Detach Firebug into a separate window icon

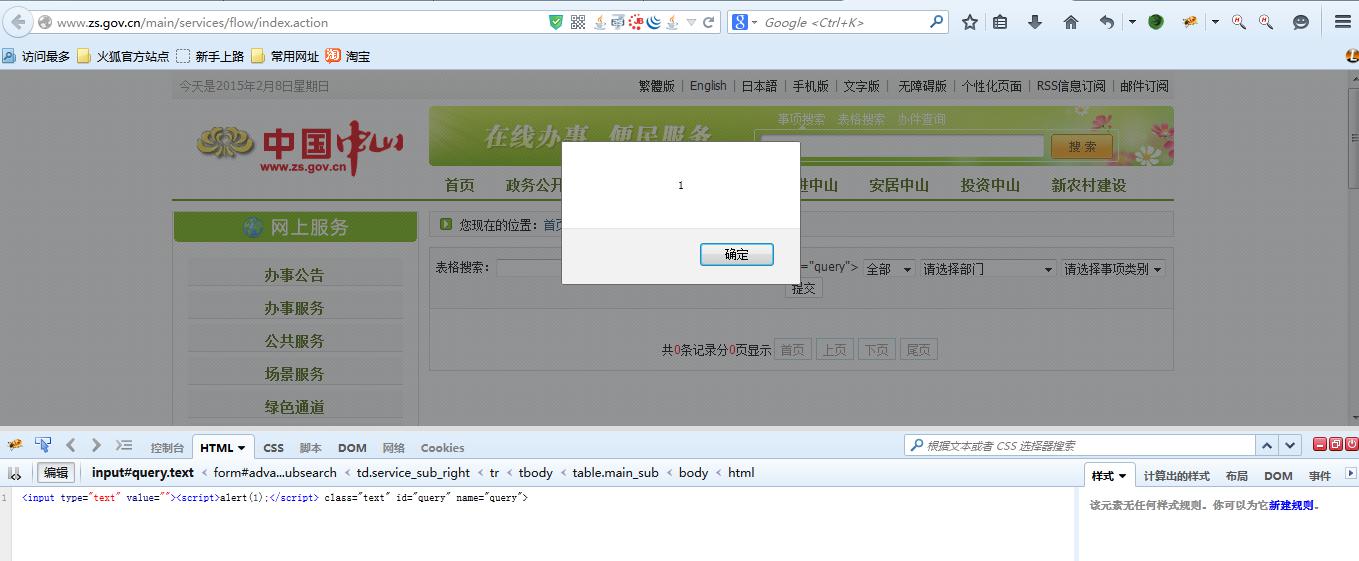coord(1336,444)
